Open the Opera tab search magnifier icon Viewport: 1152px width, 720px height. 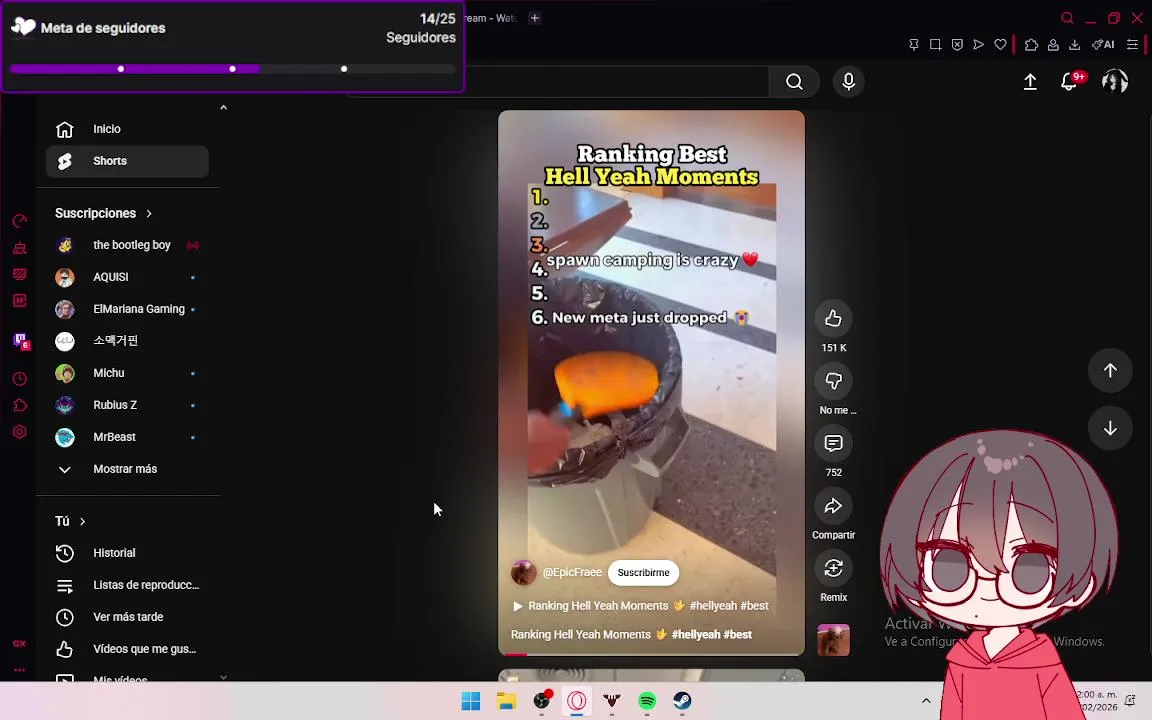[1067, 18]
